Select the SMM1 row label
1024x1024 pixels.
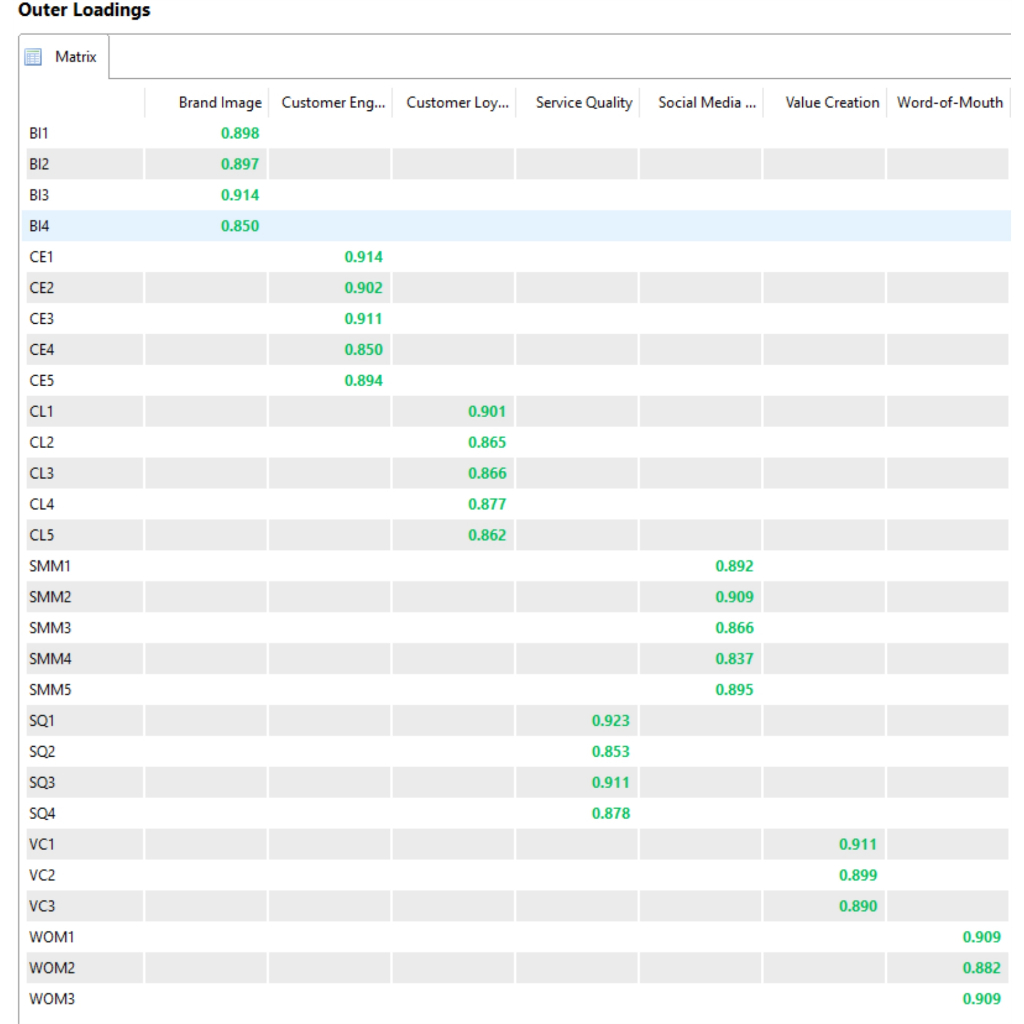coord(50,566)
